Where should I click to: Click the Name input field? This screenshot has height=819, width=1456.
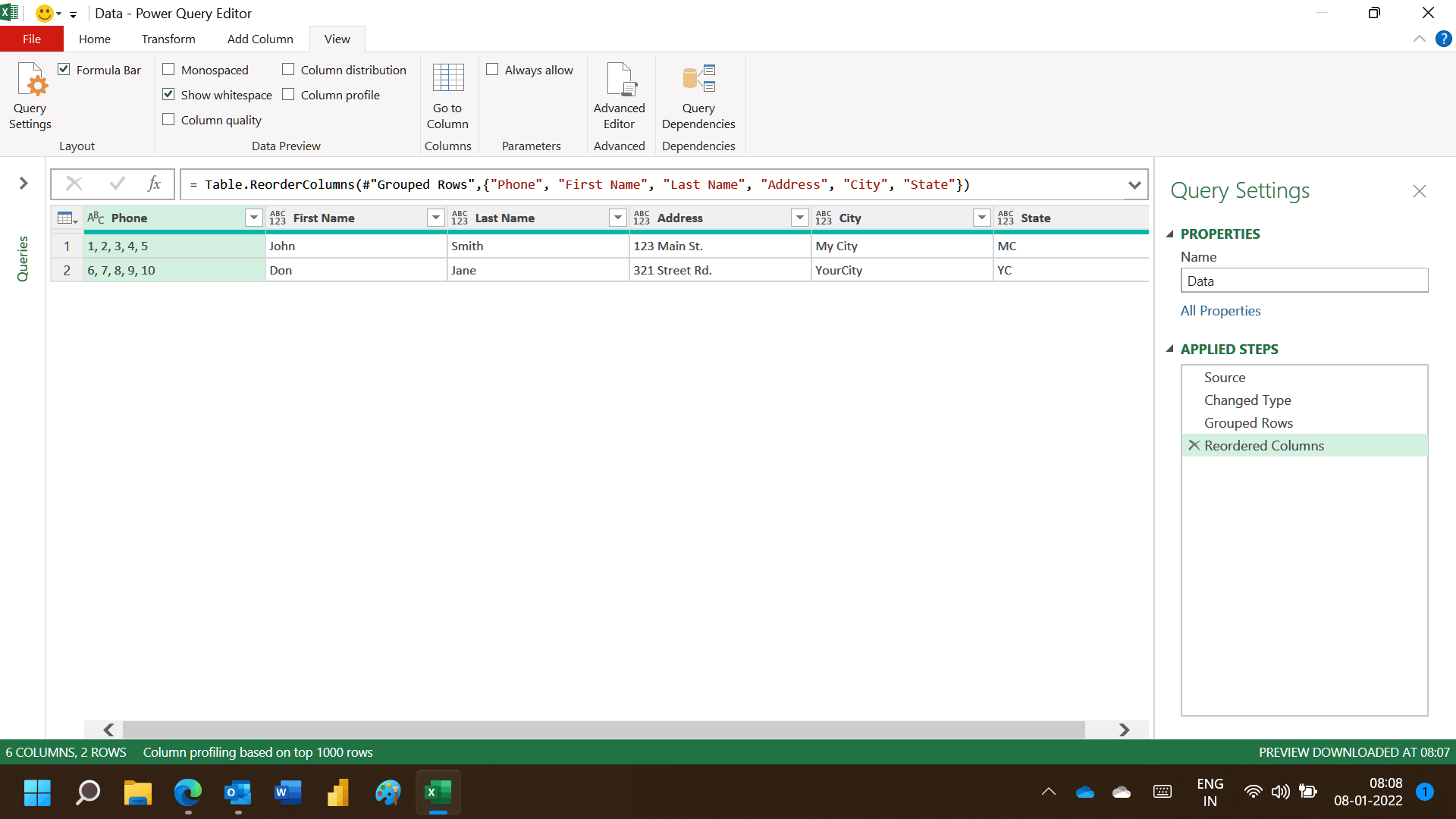(1304, 280)
